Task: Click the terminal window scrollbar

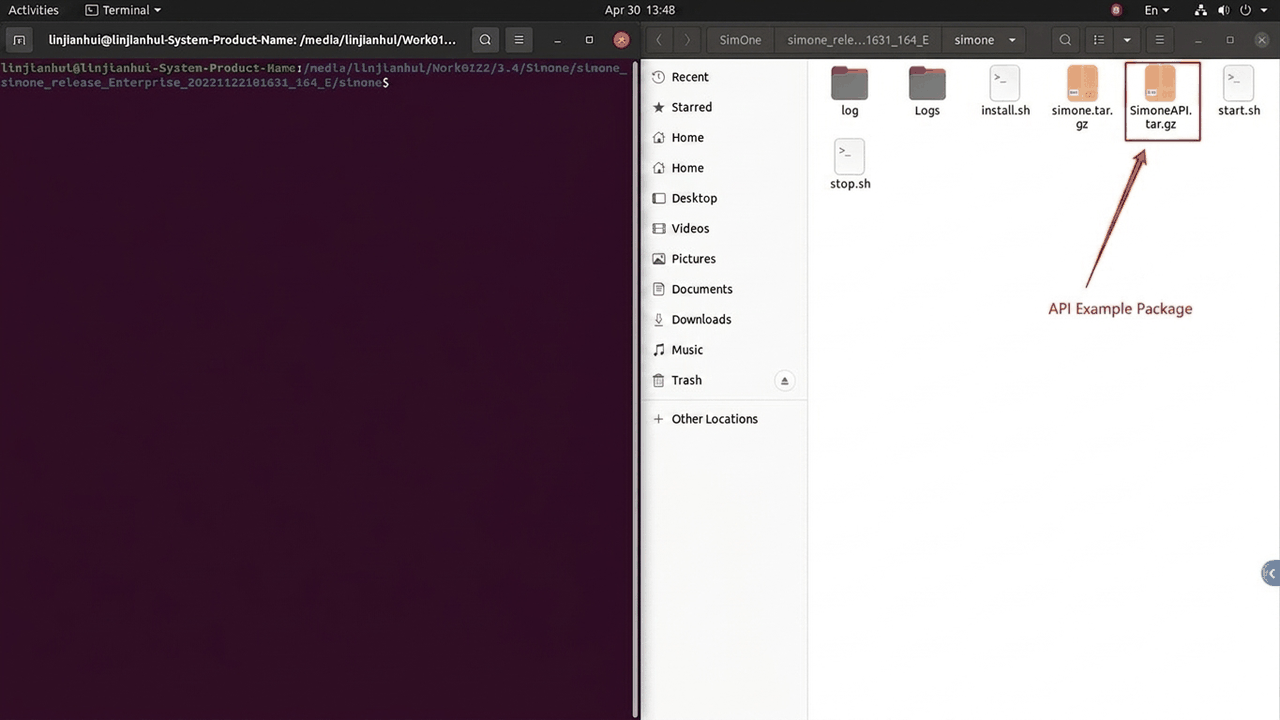Action: coord(636,388)
